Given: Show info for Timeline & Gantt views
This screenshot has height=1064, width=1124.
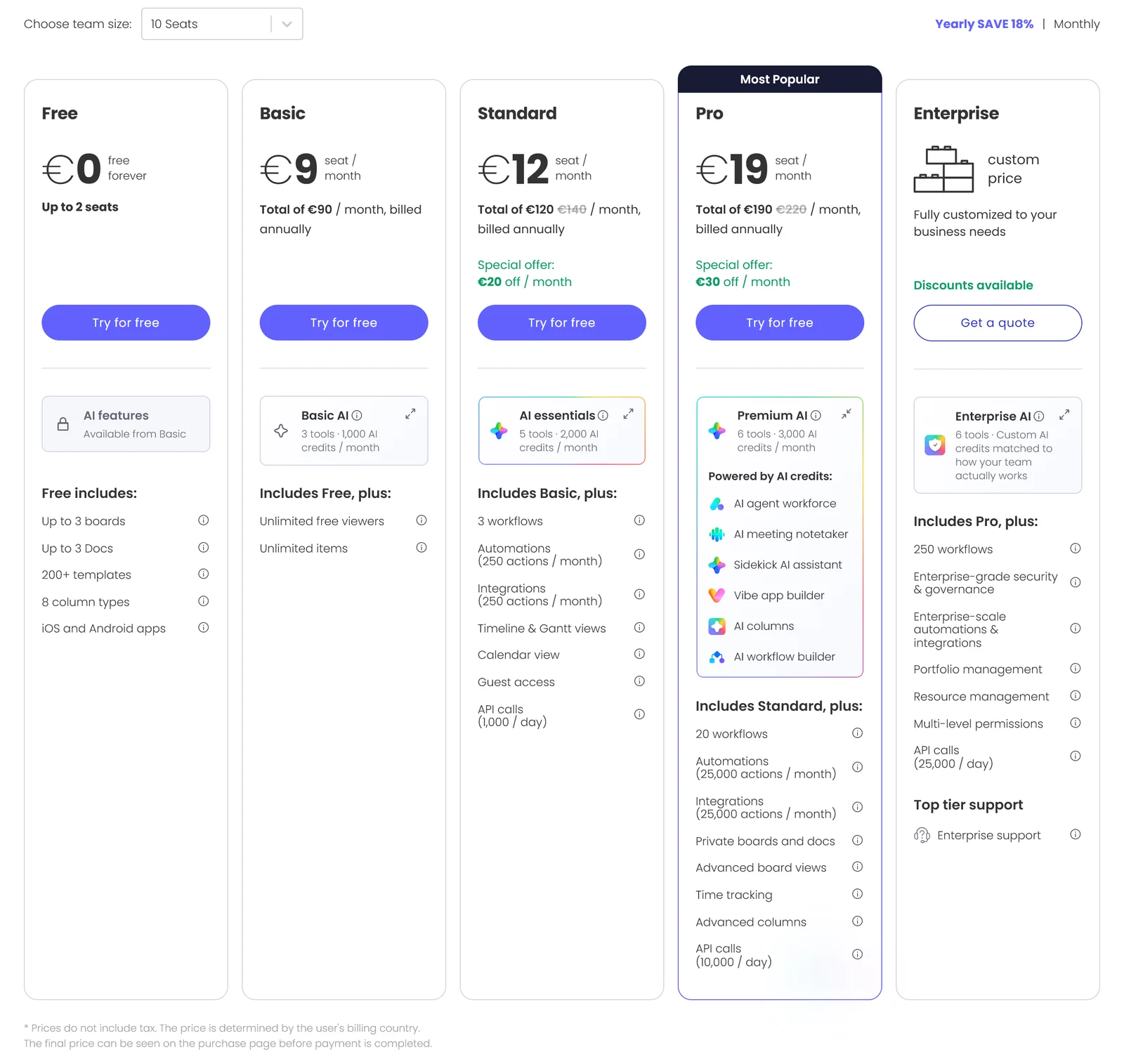Looking at the screenshot, I should point(639,627).
